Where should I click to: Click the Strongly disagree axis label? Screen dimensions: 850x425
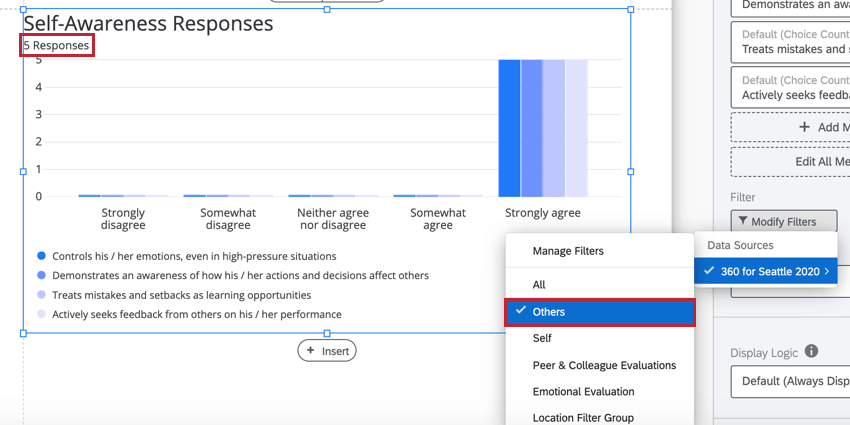coord(123,219)
